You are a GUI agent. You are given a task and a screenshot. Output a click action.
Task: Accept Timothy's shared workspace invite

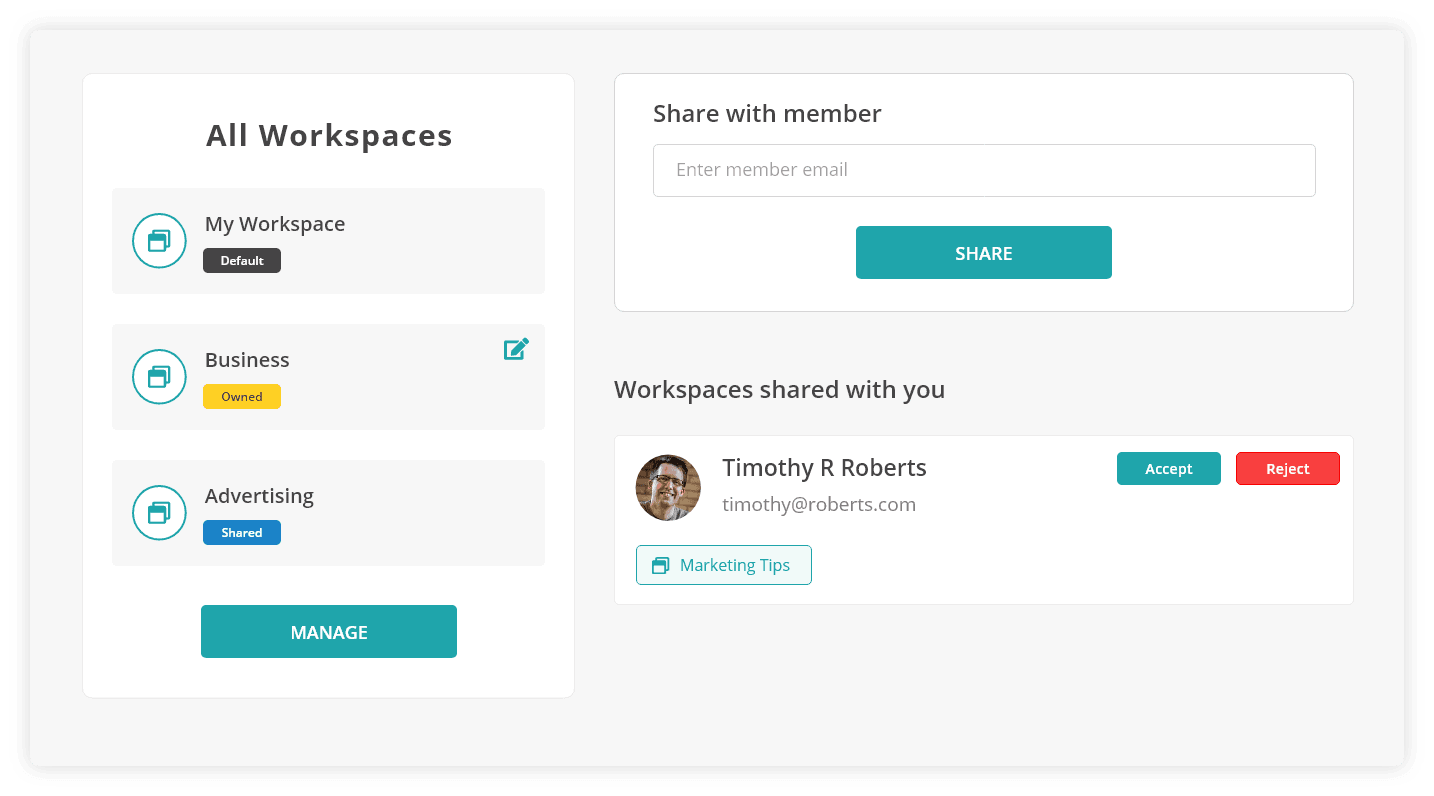(1169, 469)
